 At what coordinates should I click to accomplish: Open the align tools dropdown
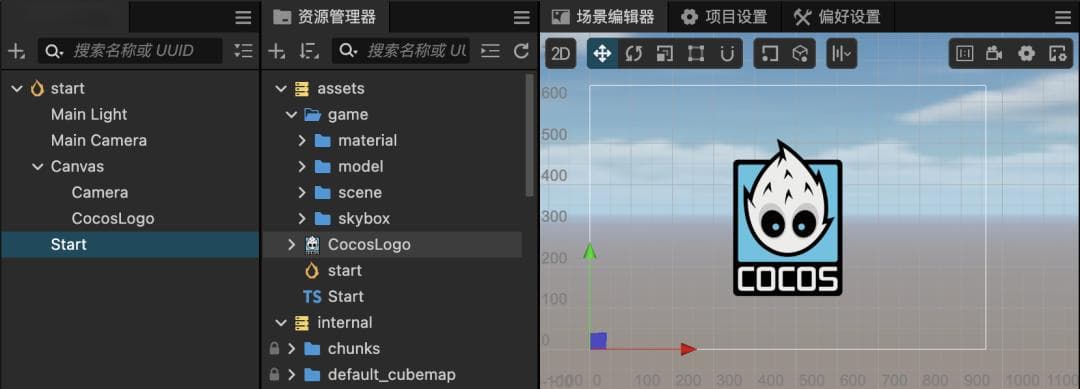tap(842, 54)
